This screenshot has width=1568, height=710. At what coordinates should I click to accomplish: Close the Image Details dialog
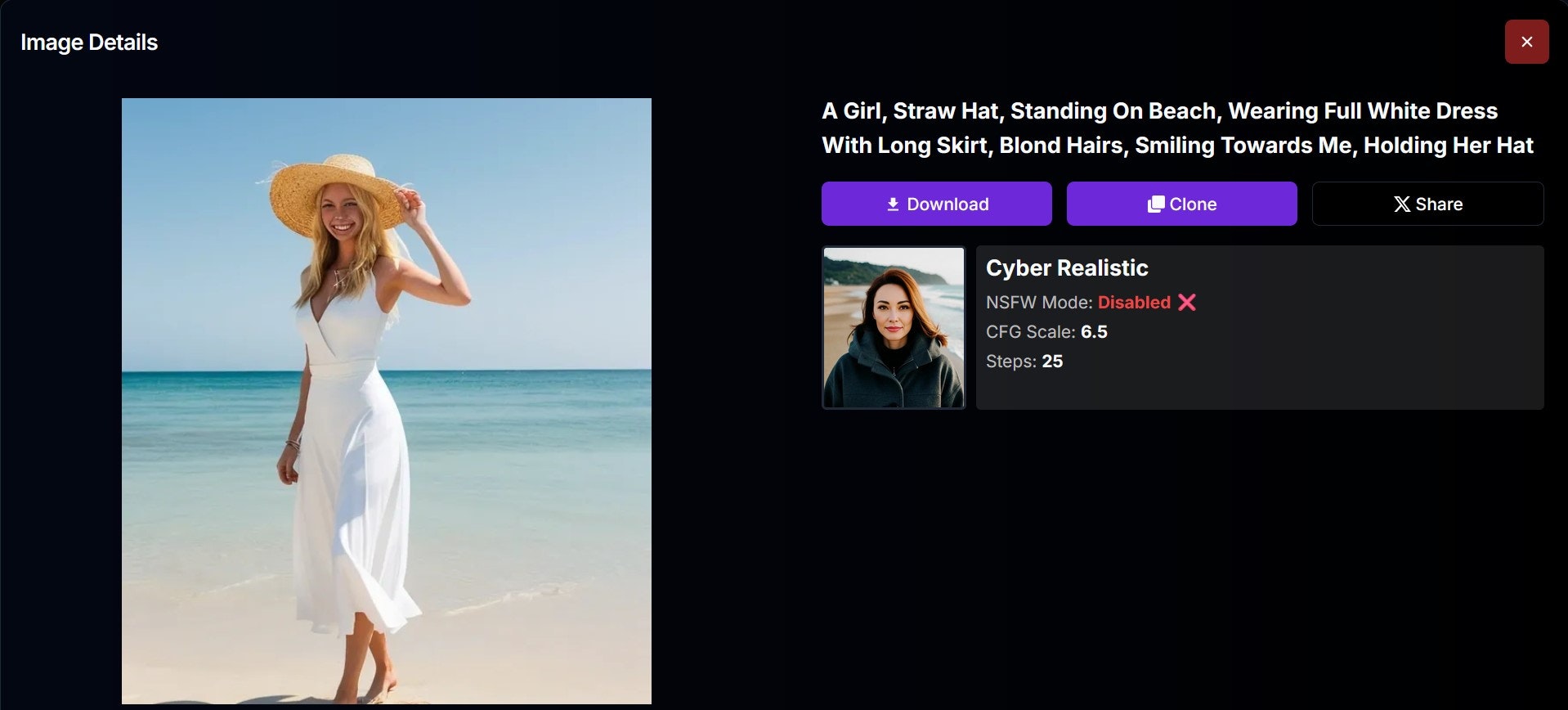click(1526, 42)
